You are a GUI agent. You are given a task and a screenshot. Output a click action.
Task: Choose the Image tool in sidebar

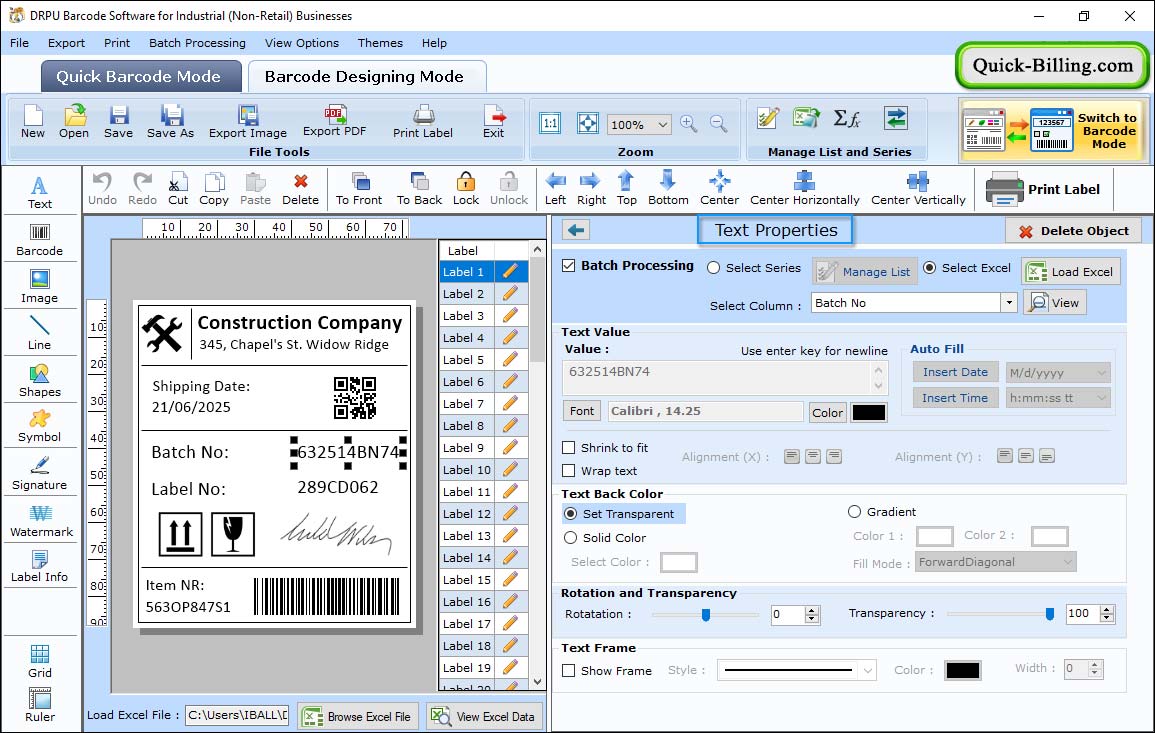[40, 287]
